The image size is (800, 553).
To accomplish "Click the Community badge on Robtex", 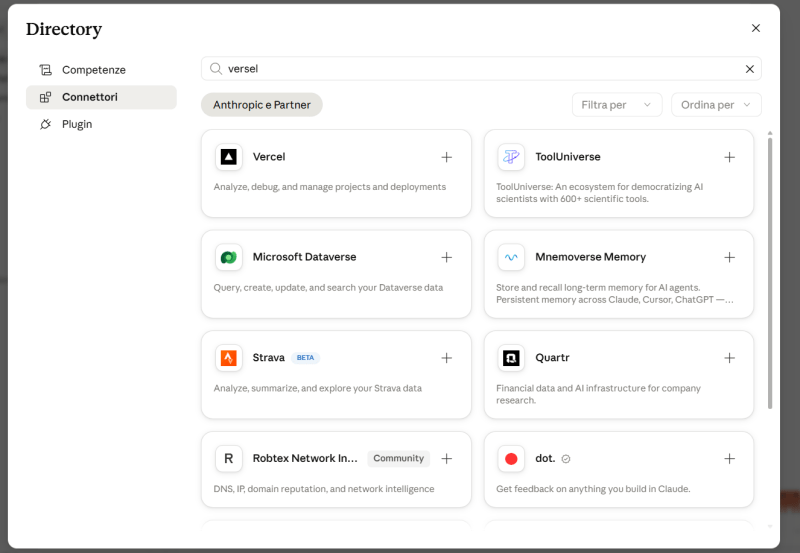I will coord(398,458).
